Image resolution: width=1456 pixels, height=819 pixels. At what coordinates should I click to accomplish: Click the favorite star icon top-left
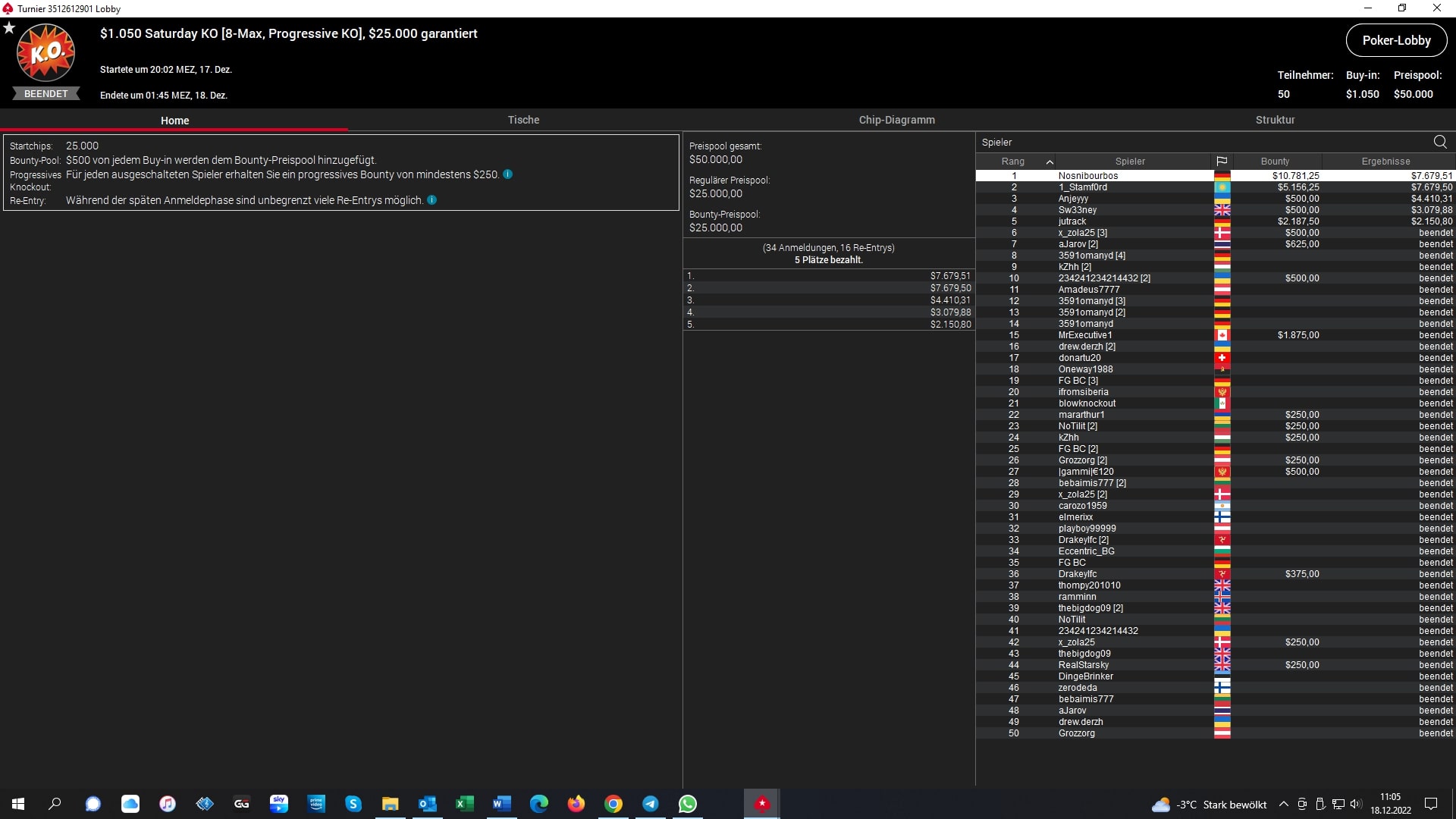pos(9,28)
